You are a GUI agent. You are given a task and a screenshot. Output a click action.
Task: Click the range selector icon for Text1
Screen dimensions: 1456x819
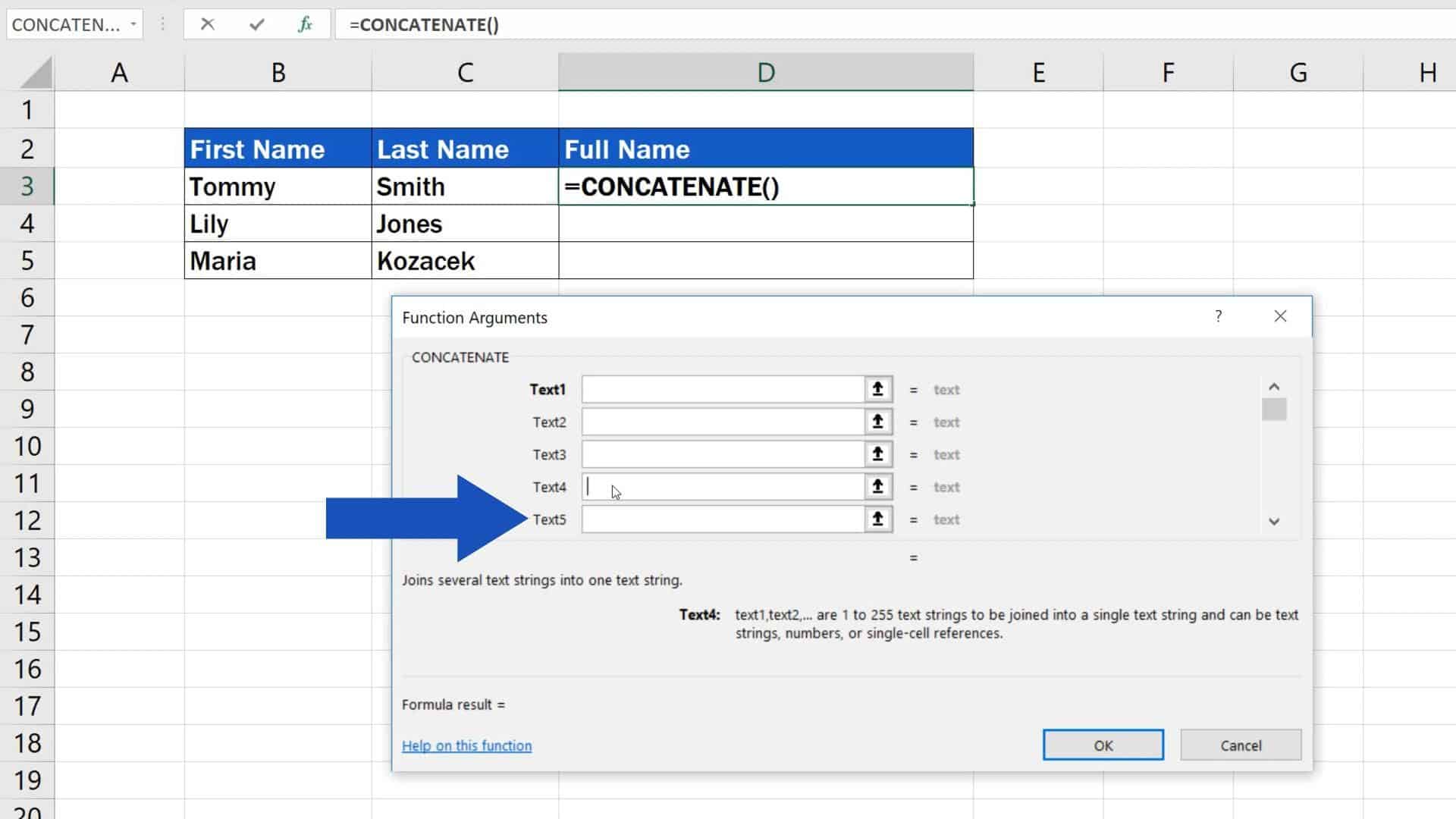(877, 389)
